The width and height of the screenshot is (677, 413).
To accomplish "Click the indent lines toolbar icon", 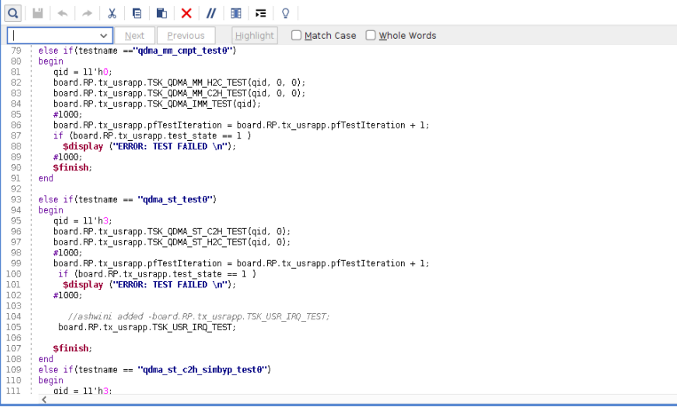I will [261, 13].
